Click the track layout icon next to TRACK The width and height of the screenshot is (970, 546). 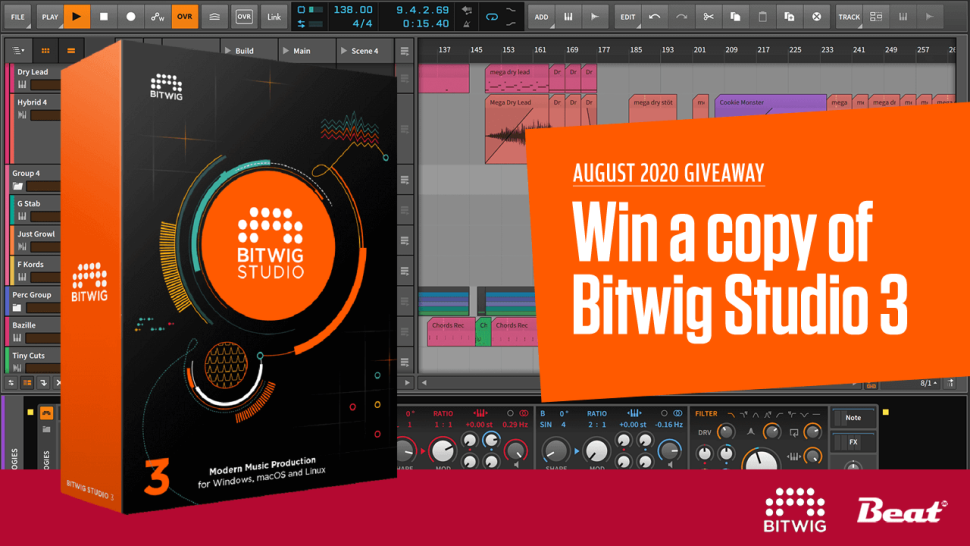point(876,17)
